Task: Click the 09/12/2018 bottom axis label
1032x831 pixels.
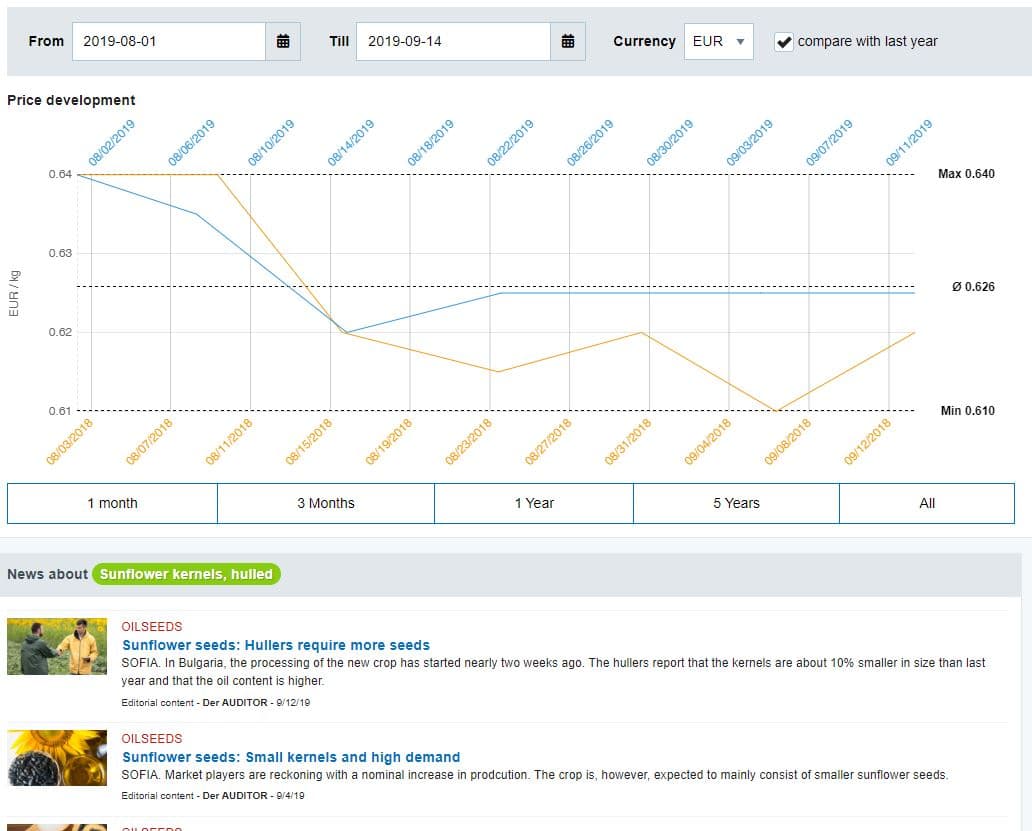Action: [x=867, y=441]
